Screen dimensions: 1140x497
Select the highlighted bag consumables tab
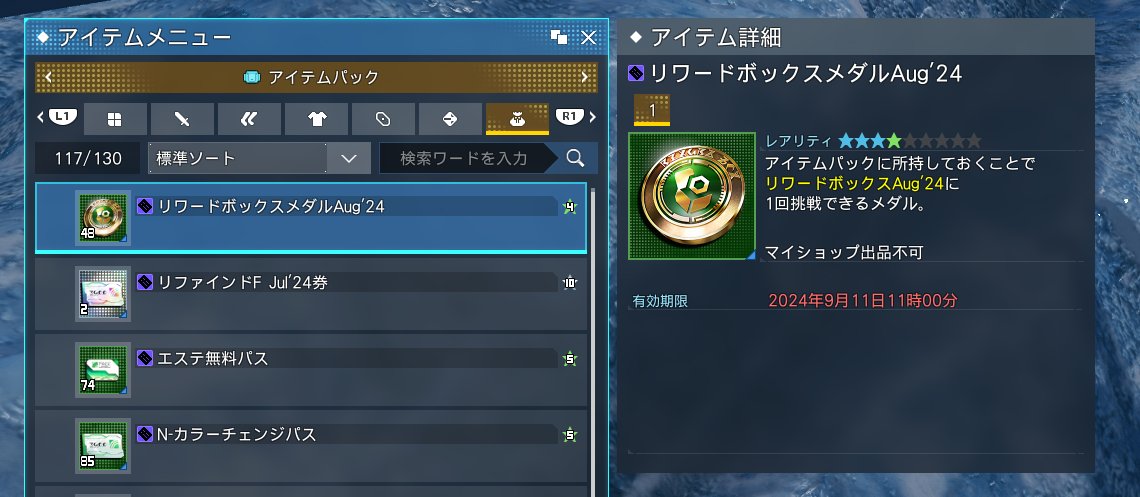[517, 119]
